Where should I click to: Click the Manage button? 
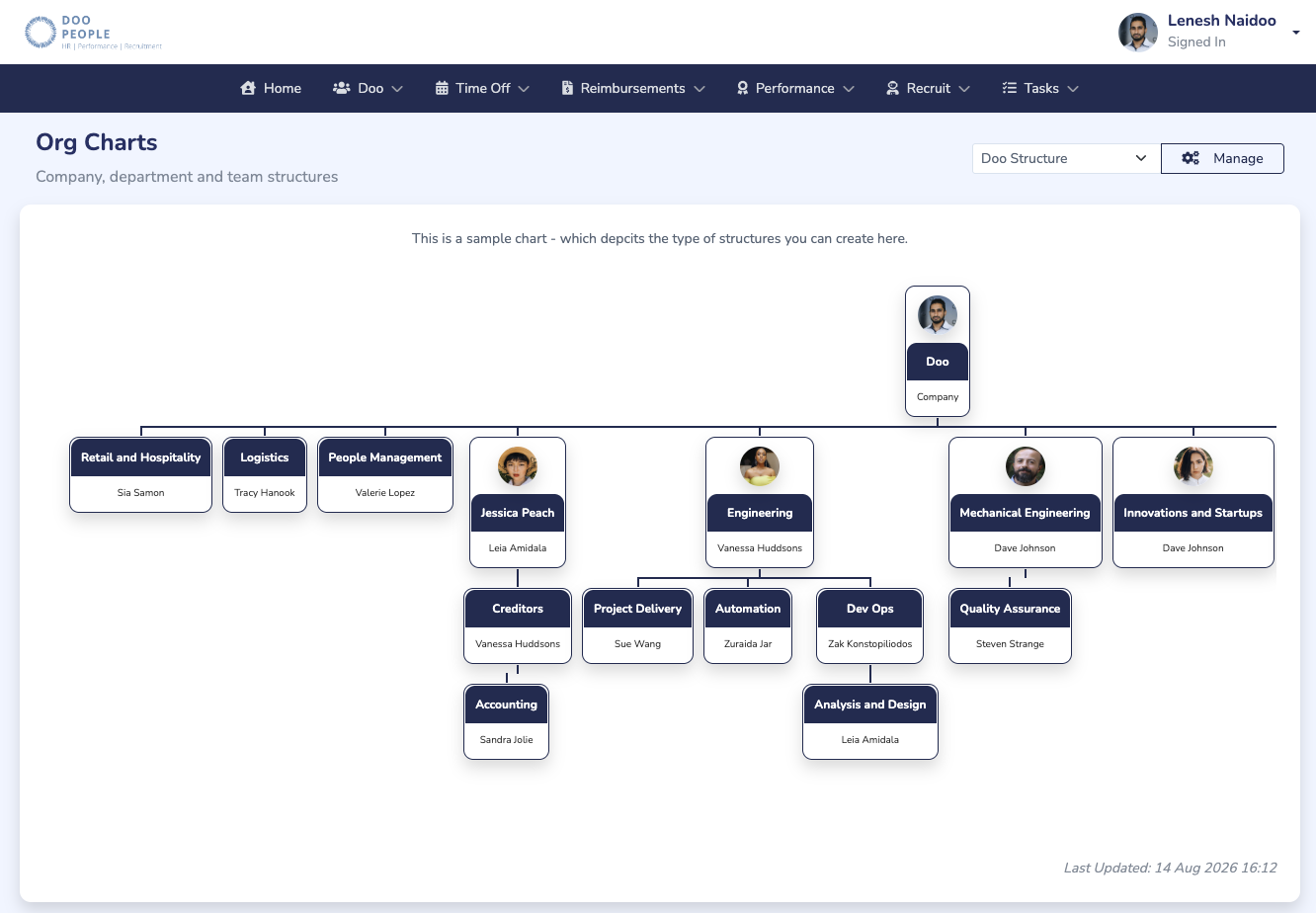coord(1222,158)
